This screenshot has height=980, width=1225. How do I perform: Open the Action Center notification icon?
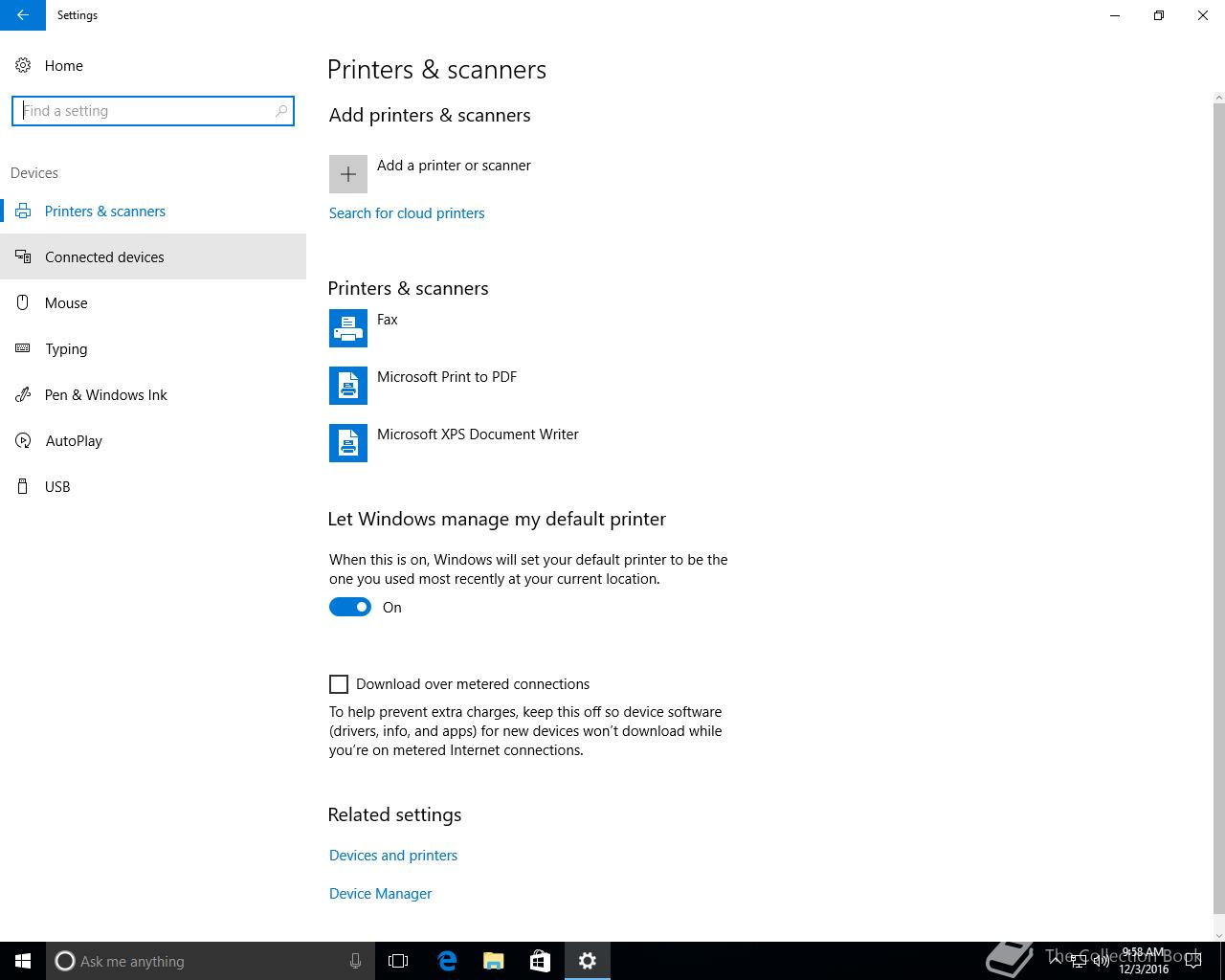(x=1192, y=961)
